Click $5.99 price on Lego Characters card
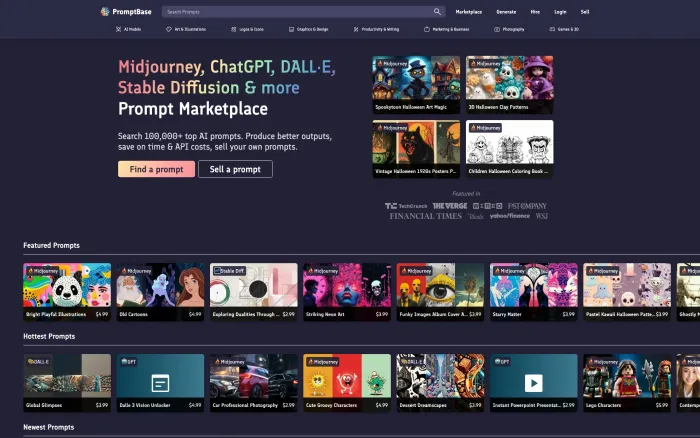 pos(662,405)
